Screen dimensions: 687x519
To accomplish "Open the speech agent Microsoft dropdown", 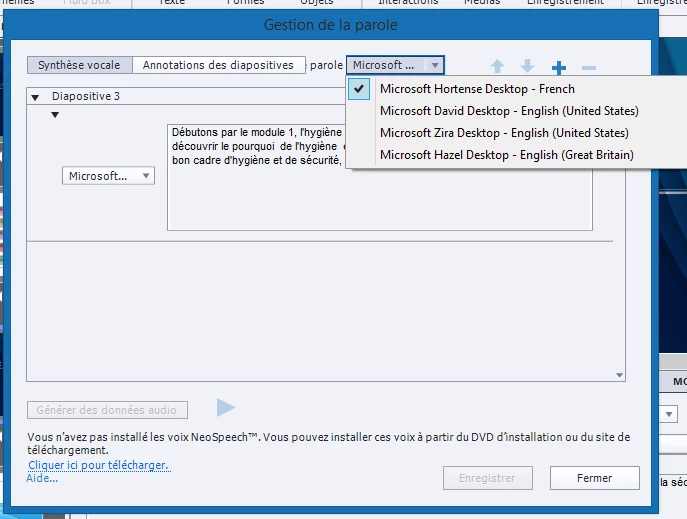I will tap(395, 65).
